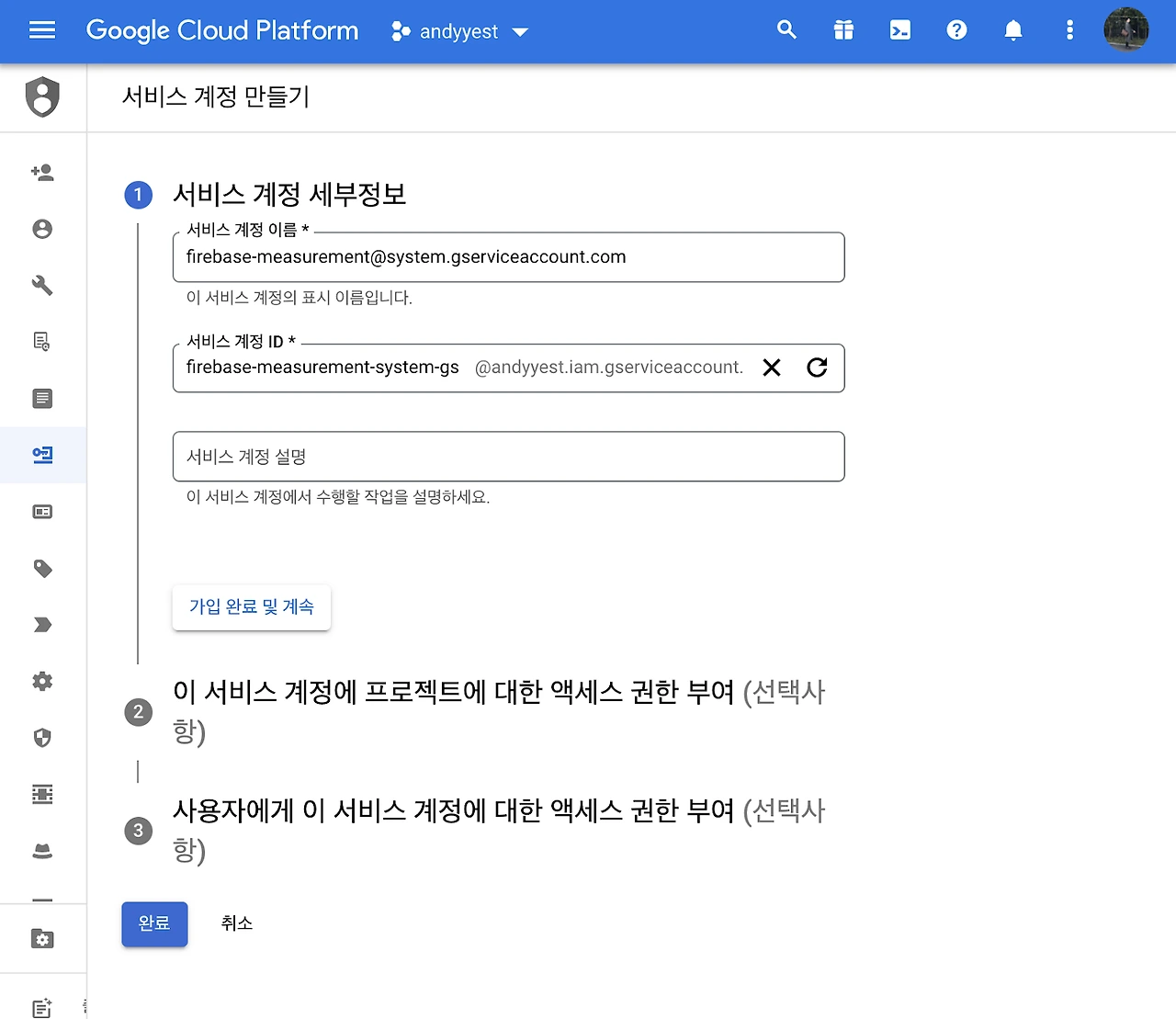Open the ID card sidebar icon
Viewport: 1176px width, 1019px height.
click(x=42, y=512)
